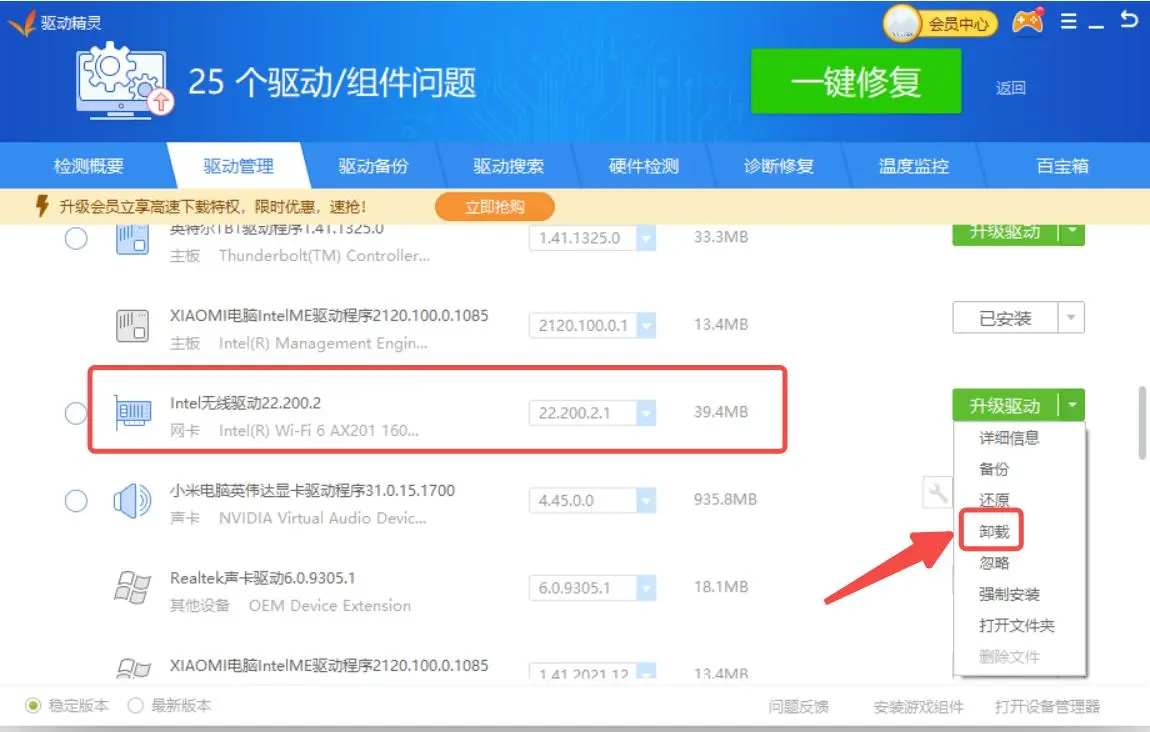Choose 卸载 from the driver context menu
This screenshot has height=732, width=1150.
point(994,532)
